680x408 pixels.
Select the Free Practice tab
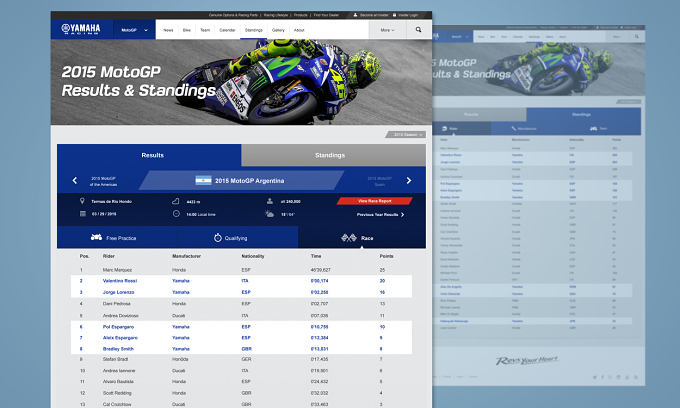tap(117, 238)
